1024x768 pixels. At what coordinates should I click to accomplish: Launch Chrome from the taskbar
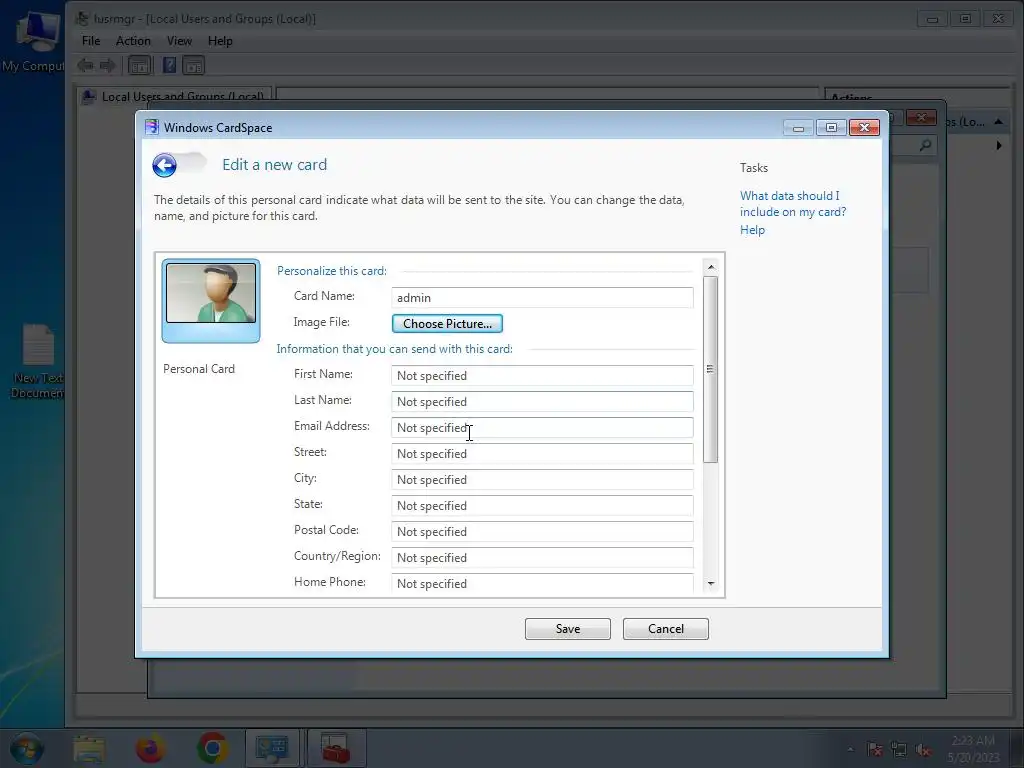212,748
